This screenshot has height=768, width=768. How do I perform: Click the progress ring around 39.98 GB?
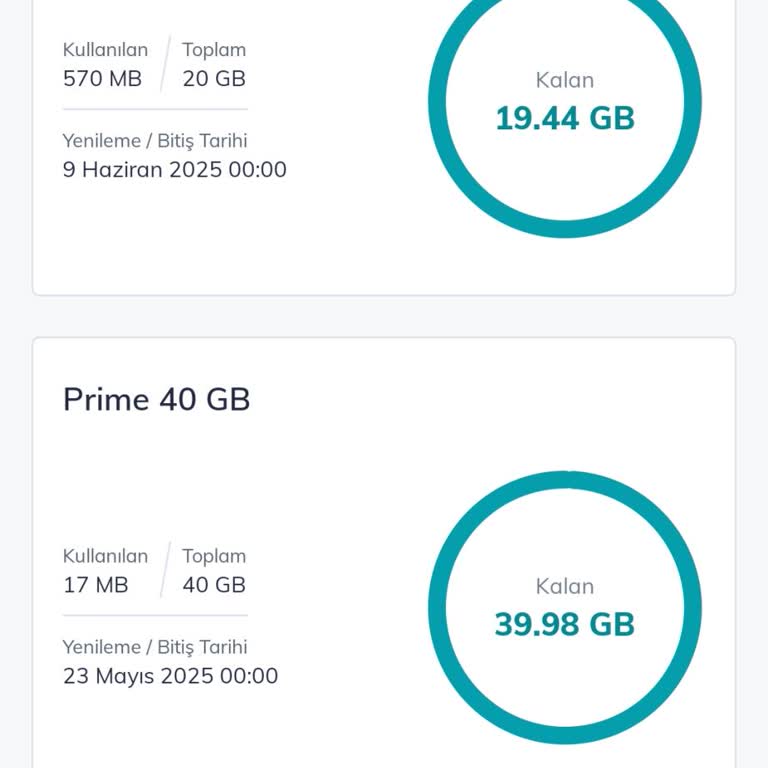click(x=436, y=607)
